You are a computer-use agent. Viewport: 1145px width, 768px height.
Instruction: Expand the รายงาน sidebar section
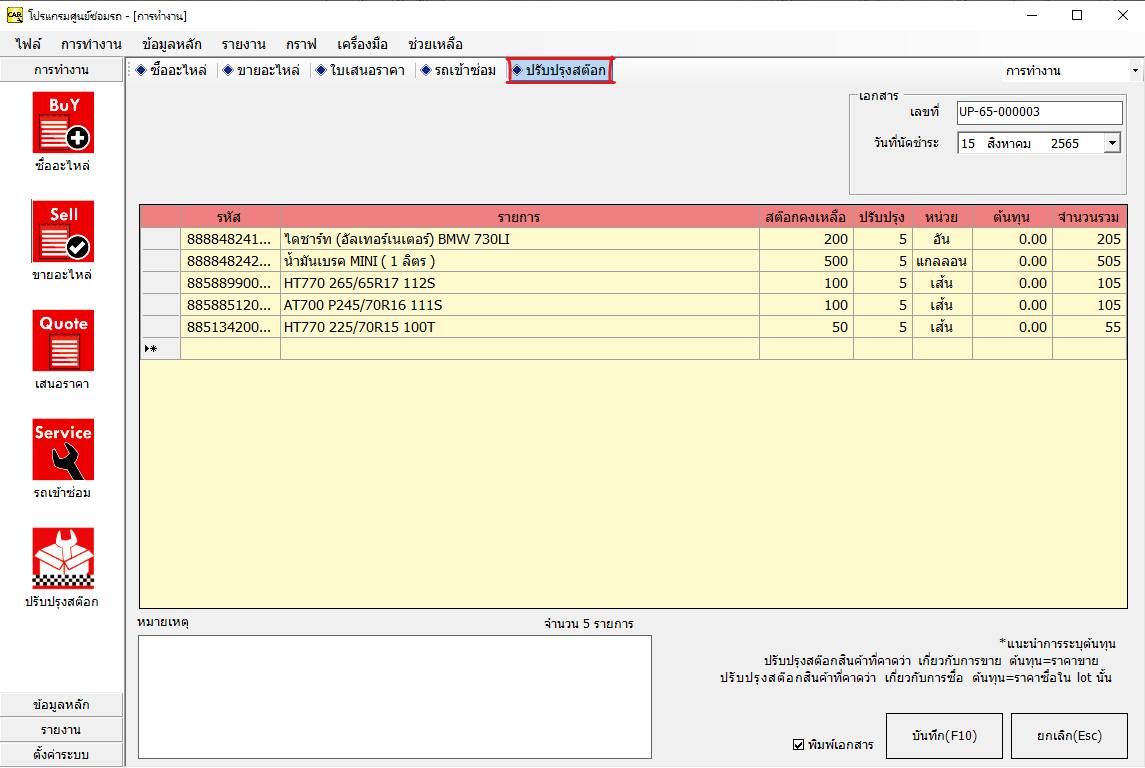[61, 729]
